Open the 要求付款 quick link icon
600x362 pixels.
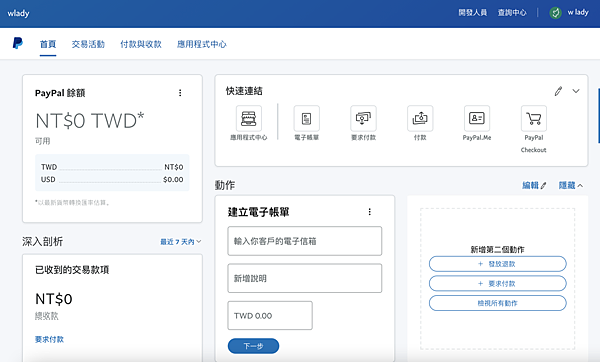click(364, 118)
